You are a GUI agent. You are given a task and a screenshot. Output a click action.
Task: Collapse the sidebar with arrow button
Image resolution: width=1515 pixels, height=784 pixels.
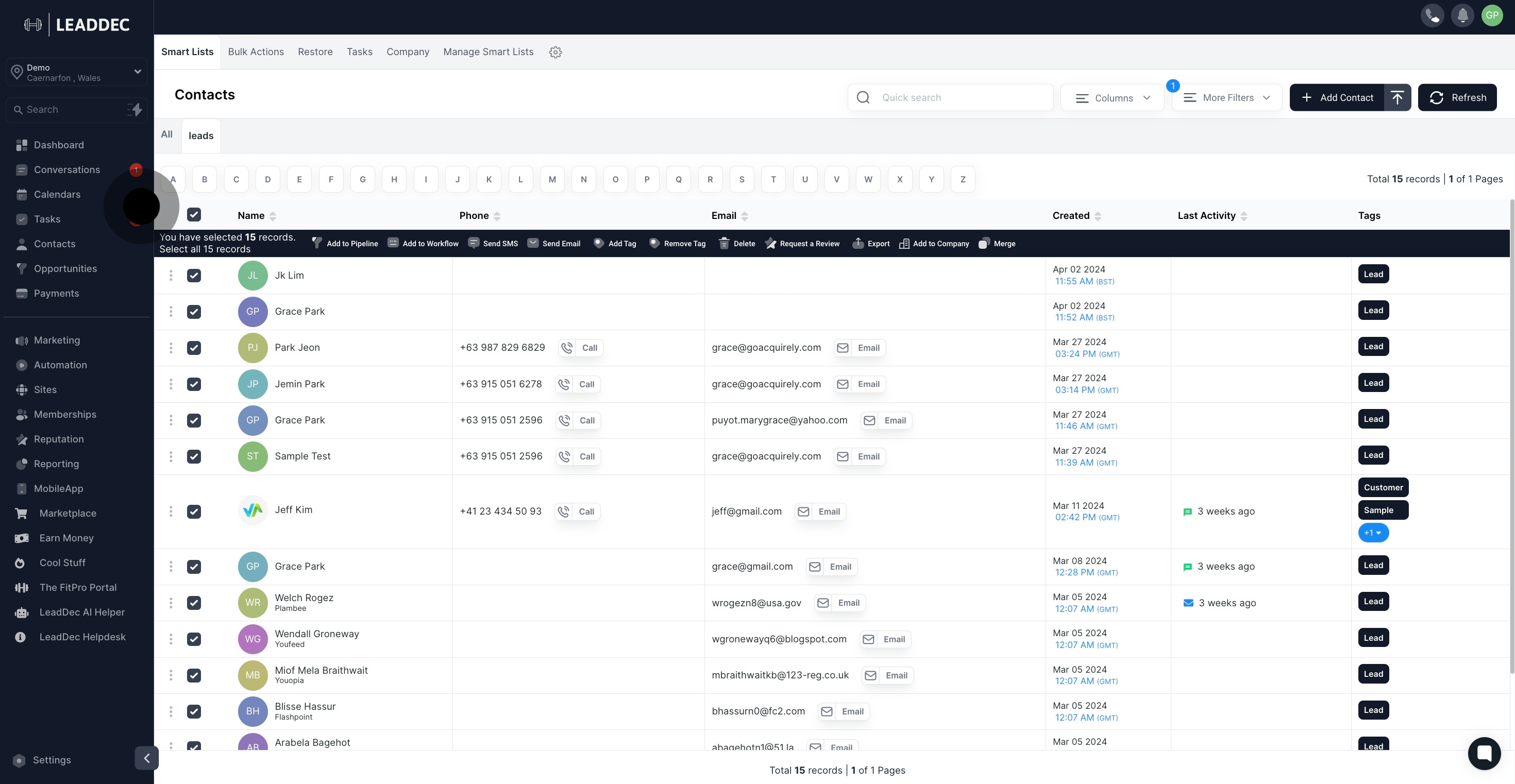pos(146,758)
